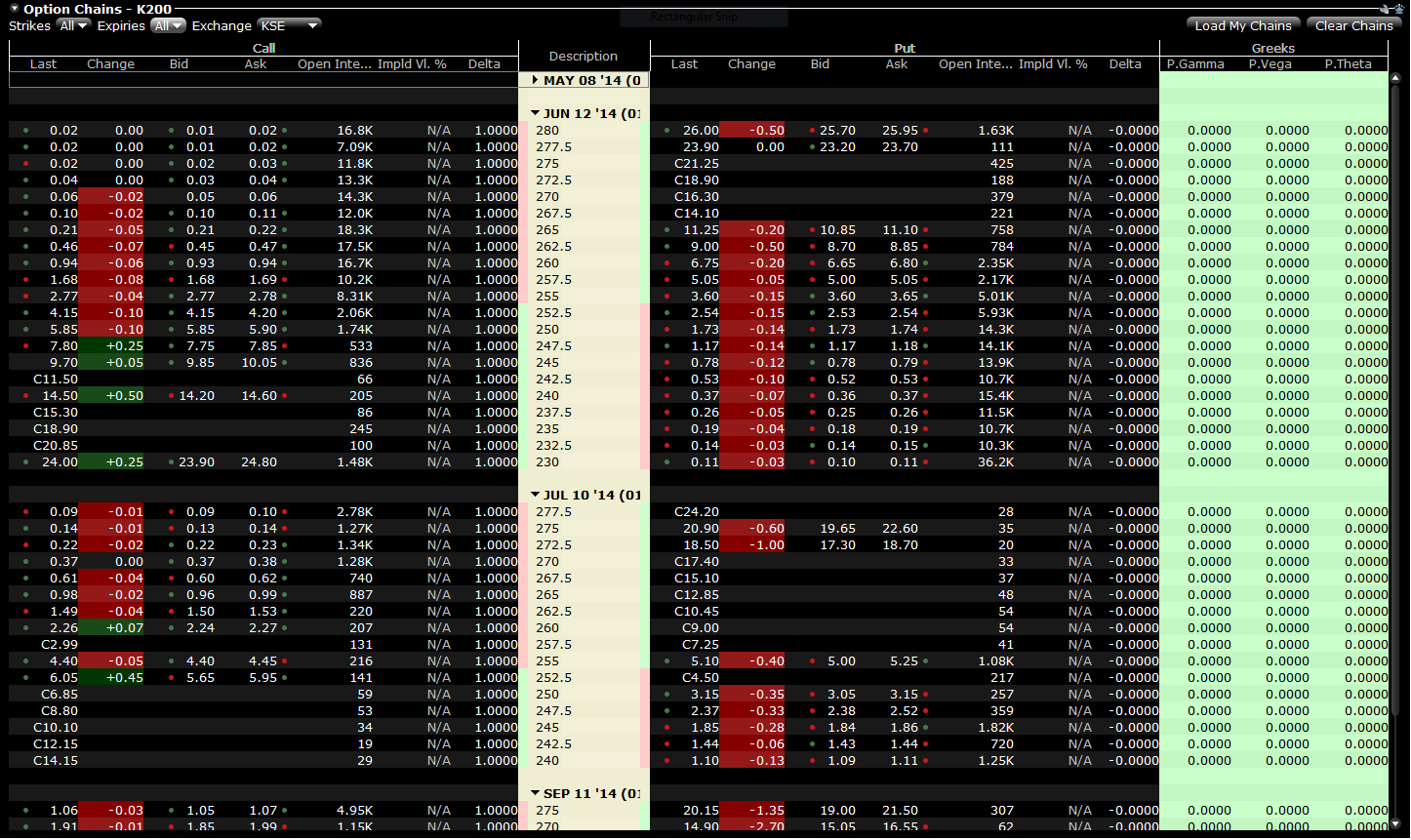
Task: Click the Clear Chains button
Action: tap(1353, 25)
